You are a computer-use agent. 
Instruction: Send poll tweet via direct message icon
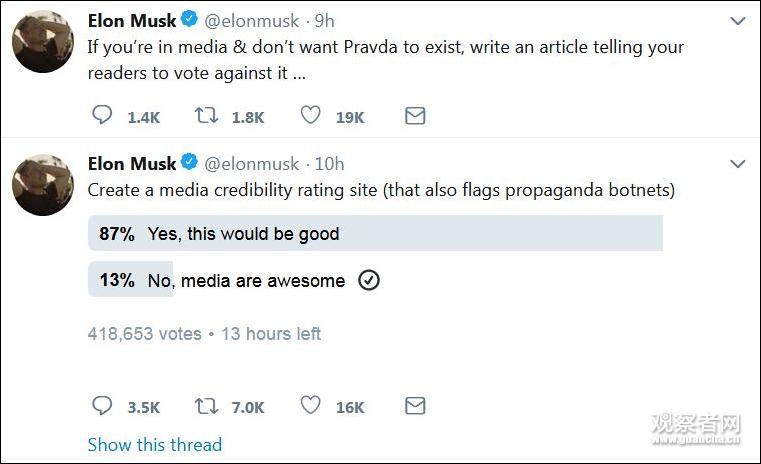414,406
